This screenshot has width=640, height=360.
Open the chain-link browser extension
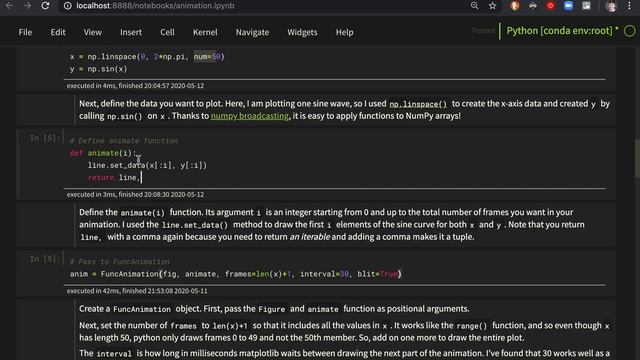[x=533, y=6]
